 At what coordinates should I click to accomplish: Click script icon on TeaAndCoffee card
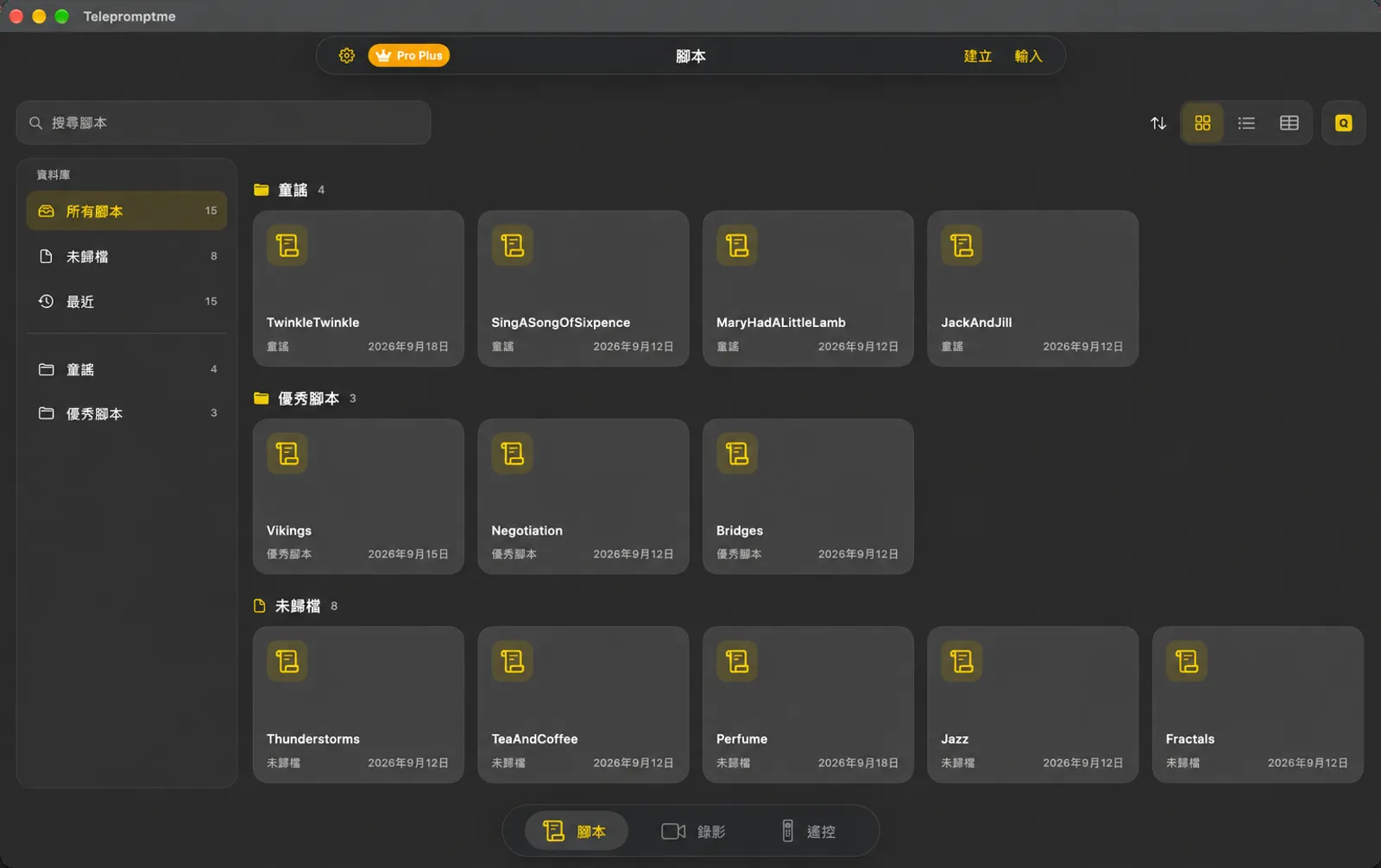[x=512, y=661]
